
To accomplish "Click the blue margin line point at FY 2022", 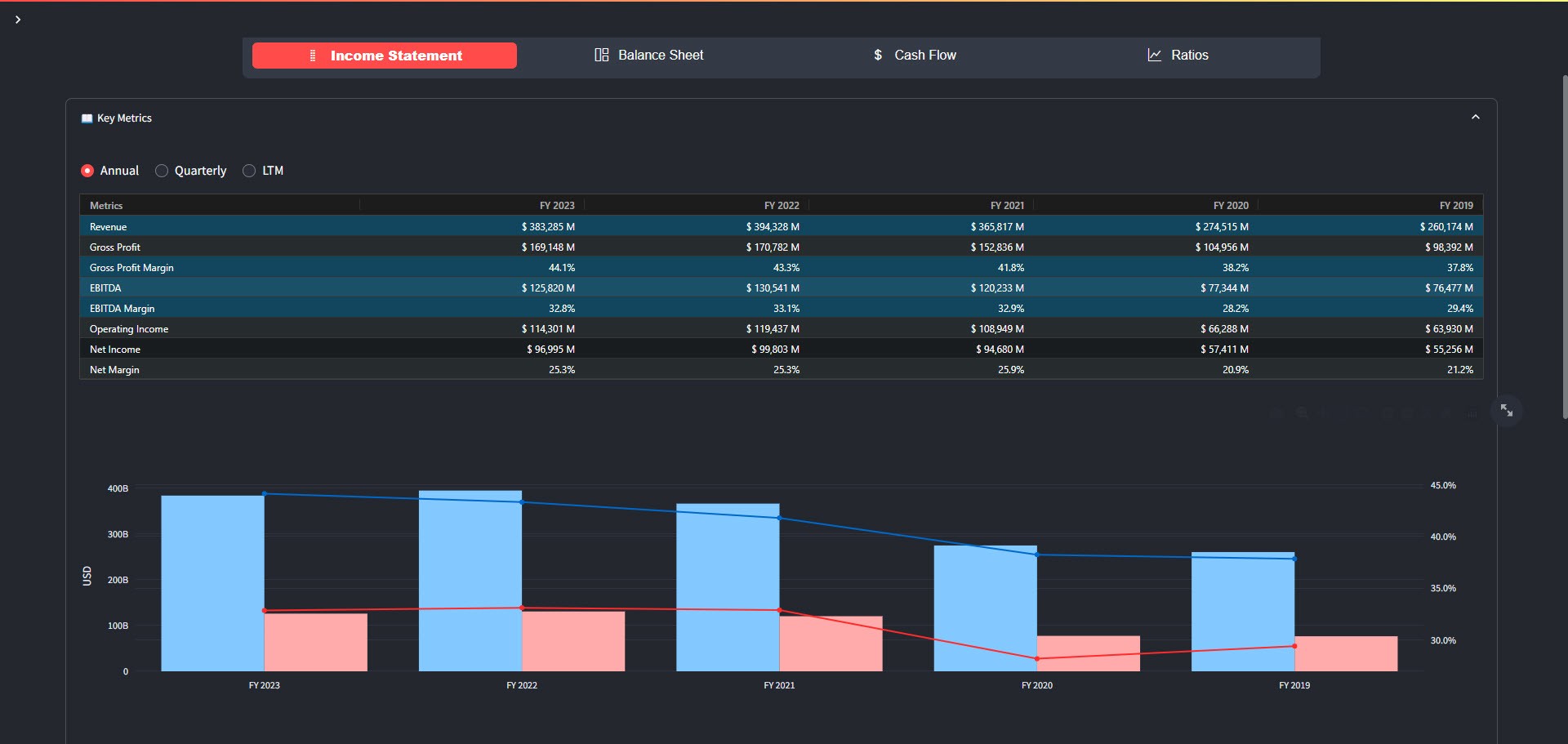I will click(522, 502).
